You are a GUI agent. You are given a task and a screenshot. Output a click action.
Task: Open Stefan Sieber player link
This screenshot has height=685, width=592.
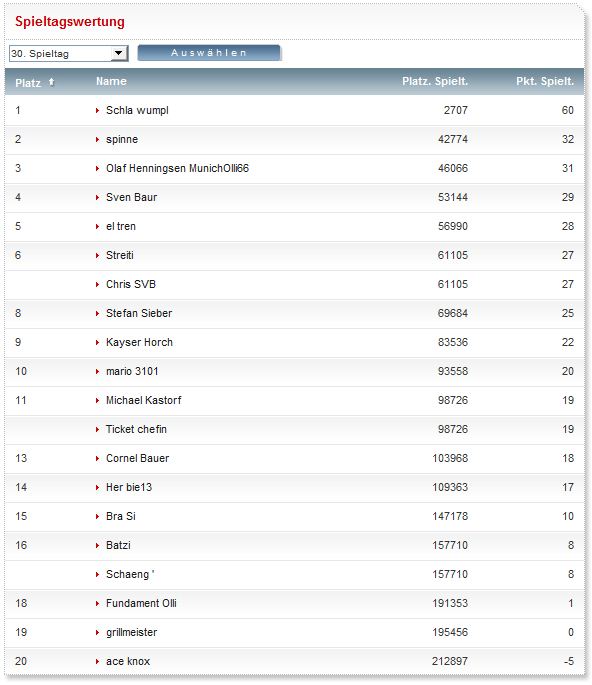point(139,313)
